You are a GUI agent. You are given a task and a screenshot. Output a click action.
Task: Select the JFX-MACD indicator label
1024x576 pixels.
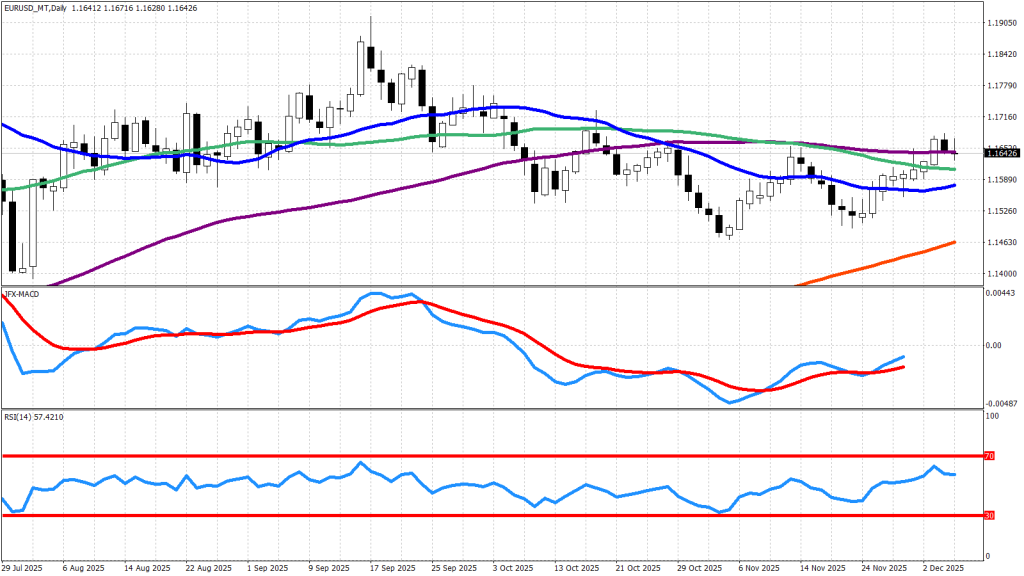(x=23, y=294)
